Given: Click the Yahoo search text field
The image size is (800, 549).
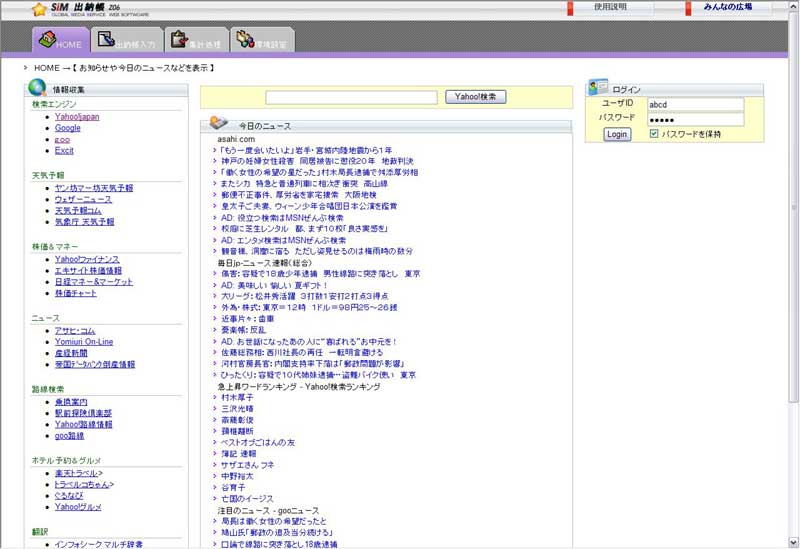Looking at the screenshot, I should [x=351, y=97].
